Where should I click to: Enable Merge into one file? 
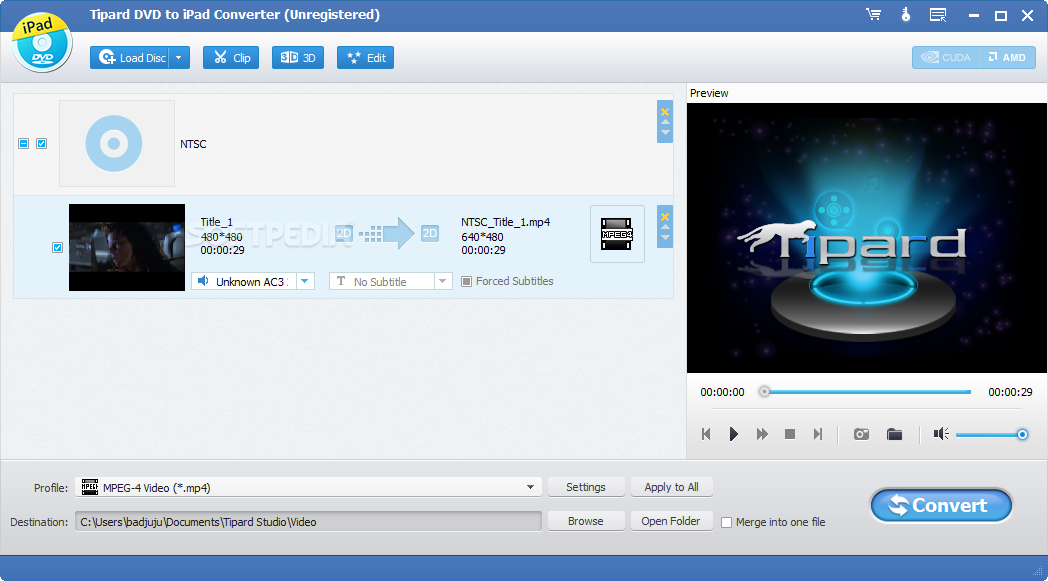point(727,522)
